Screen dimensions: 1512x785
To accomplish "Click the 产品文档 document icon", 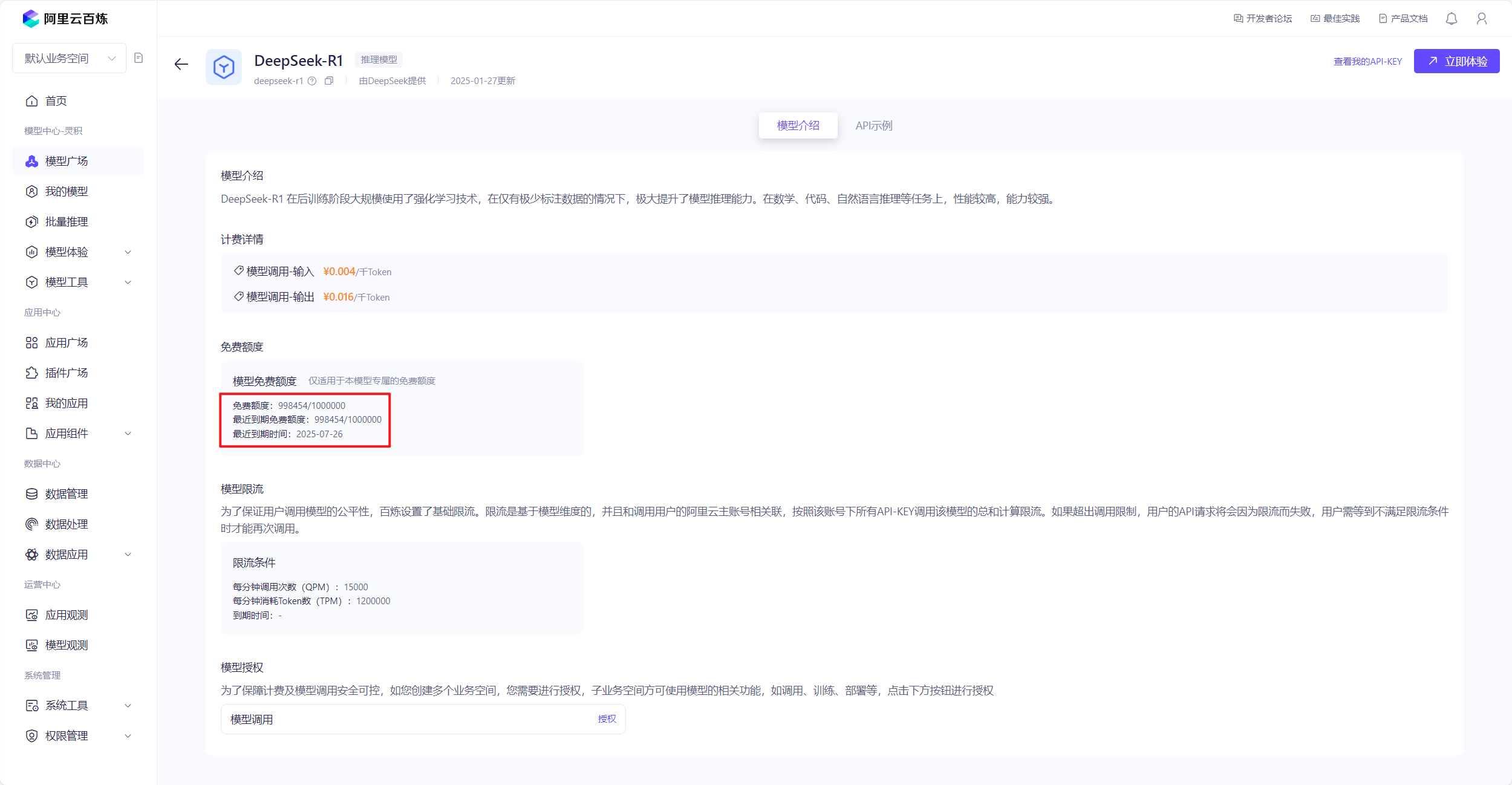I will pos(1383,19).
